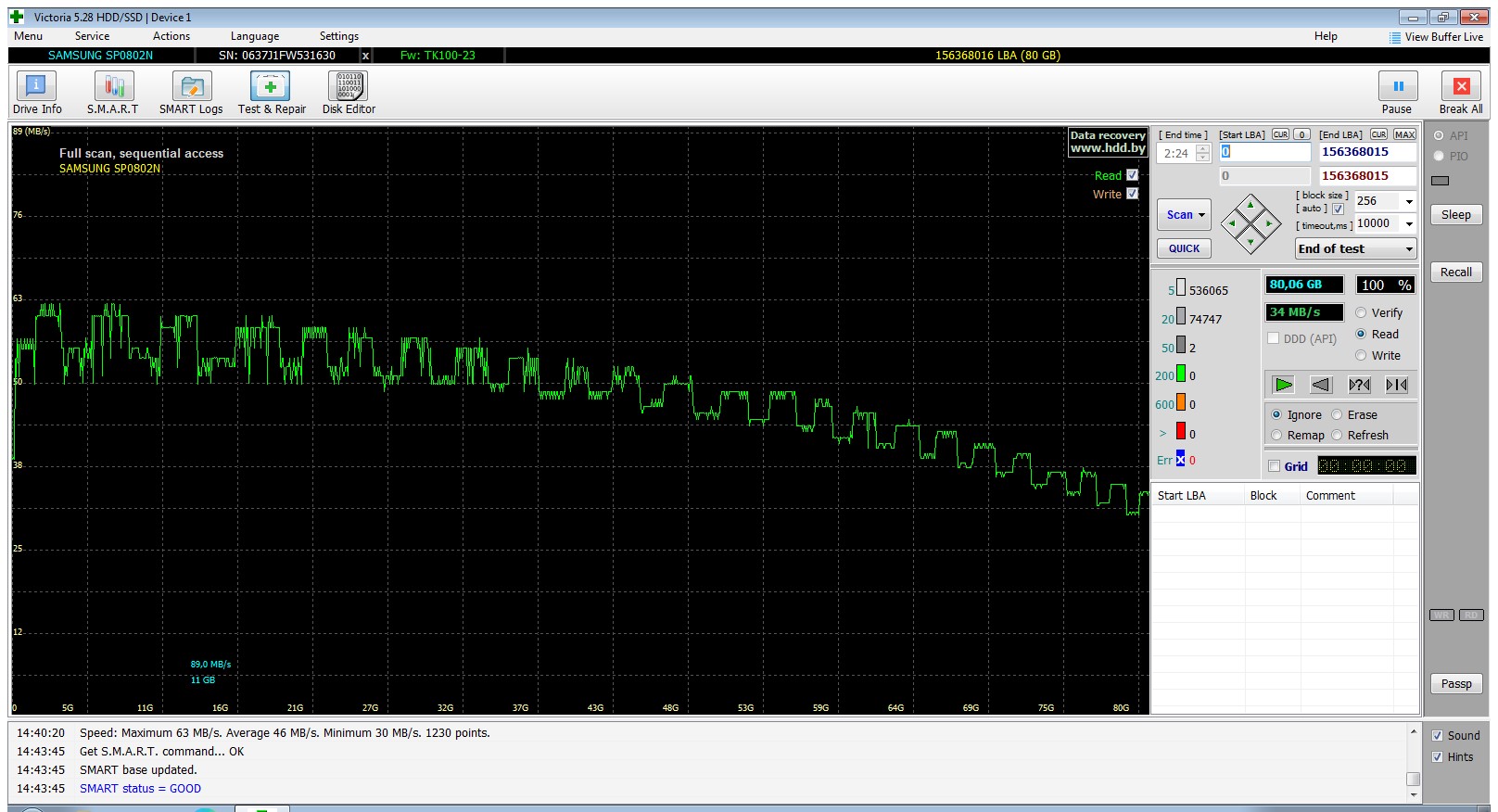
Task: Toggle the Write graph checkbox
Action: point(1132,194)
